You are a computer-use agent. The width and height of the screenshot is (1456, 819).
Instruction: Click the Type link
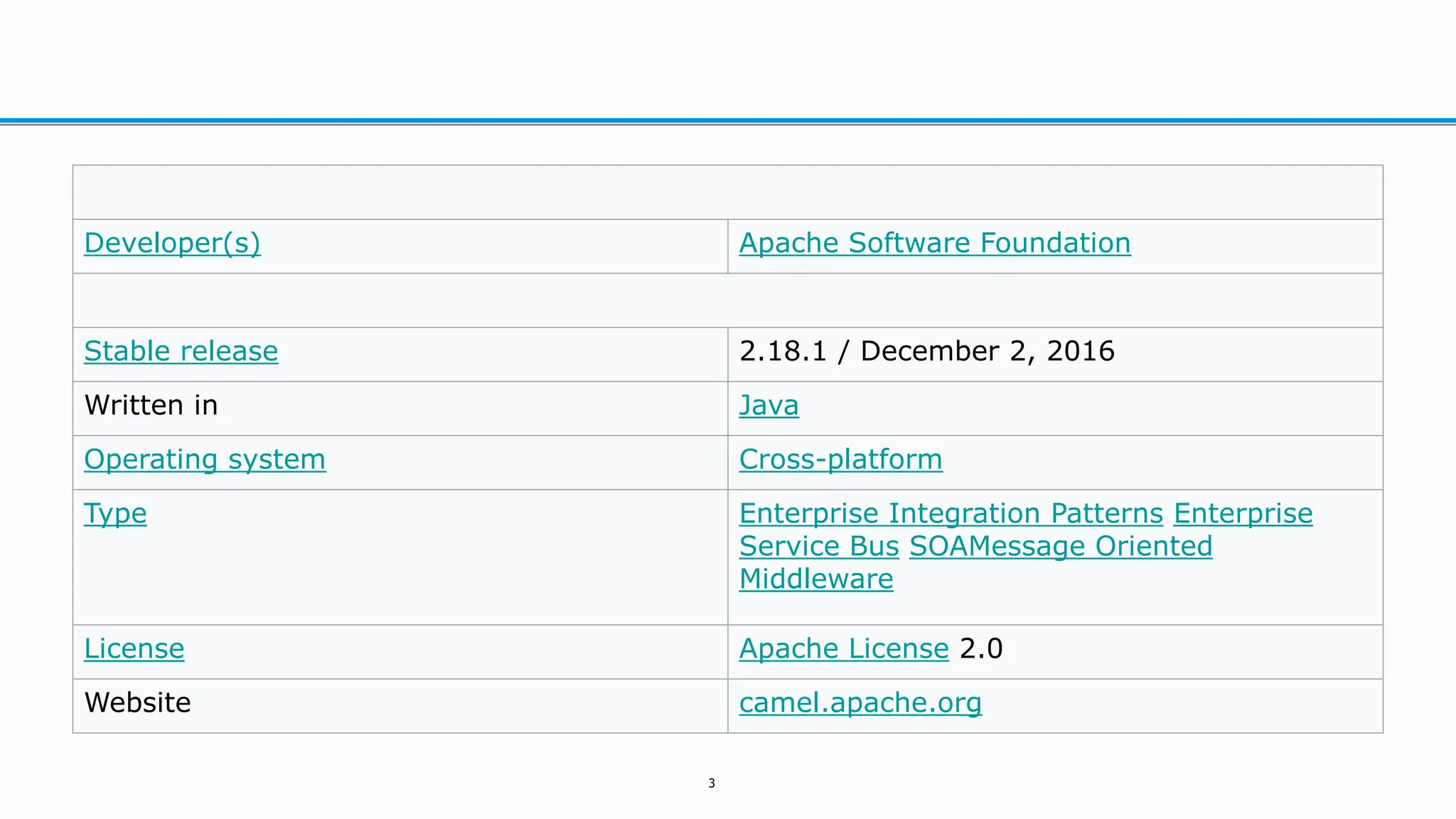(x=115, y=513)
